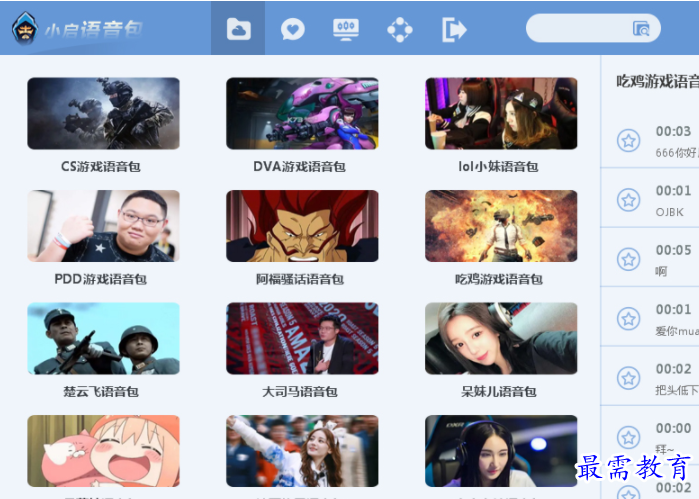Favorite the 爱你mua clip star
The width and height of the screenshot is (699, 499).
coord(629,318)
